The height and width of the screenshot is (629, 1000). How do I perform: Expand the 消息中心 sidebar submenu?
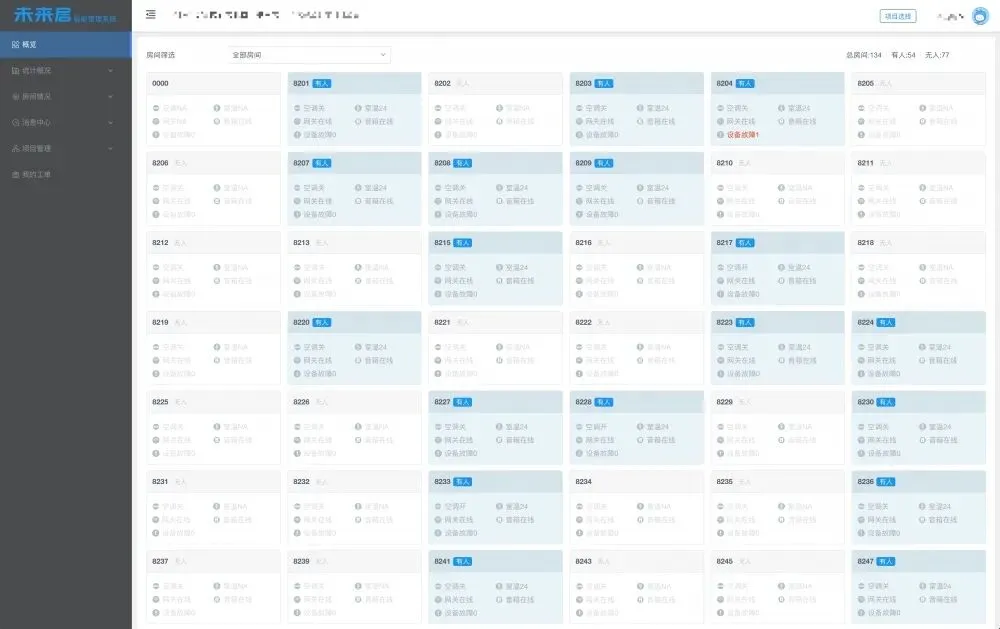[65, 123]
